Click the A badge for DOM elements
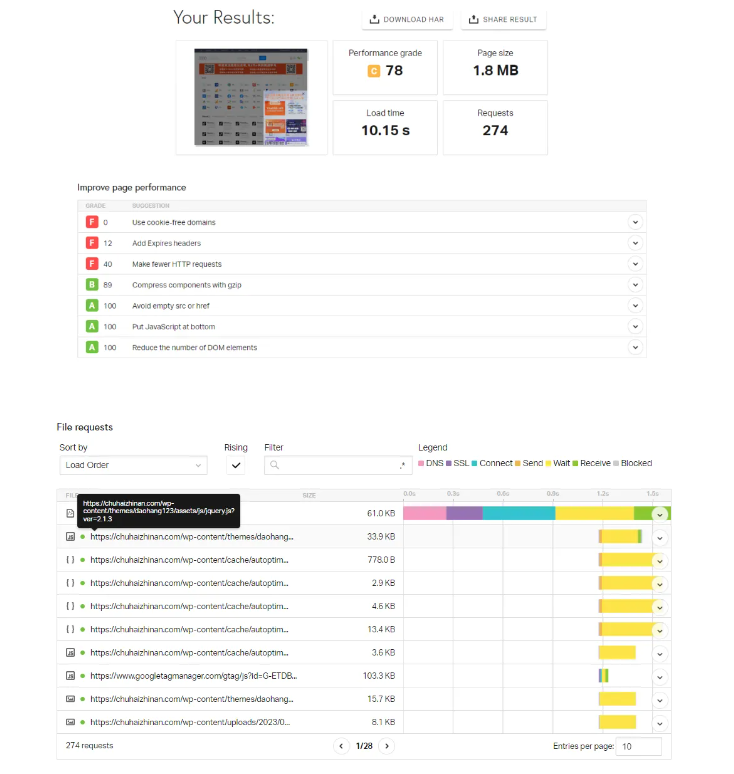The height and width of the screenshot is (774, 734). (92, 348)
